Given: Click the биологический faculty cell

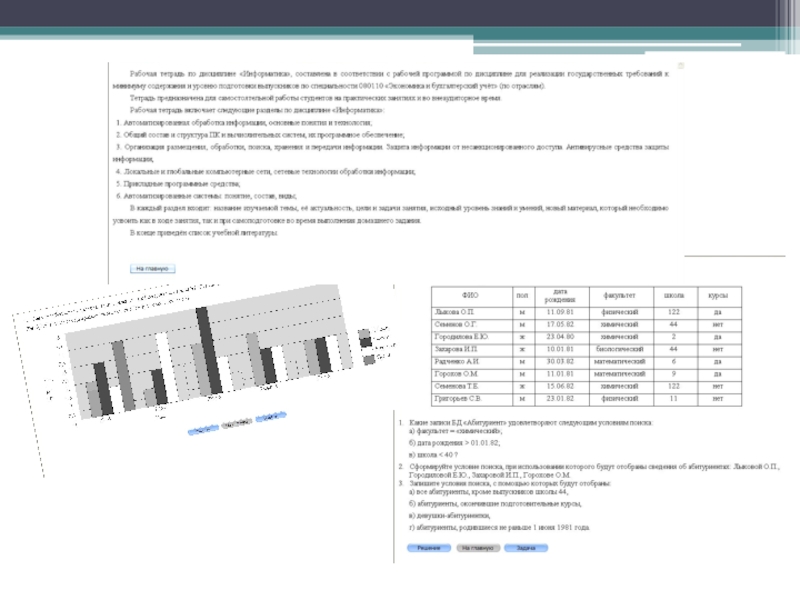Looking at the screenshot, I should click(620, 349).
